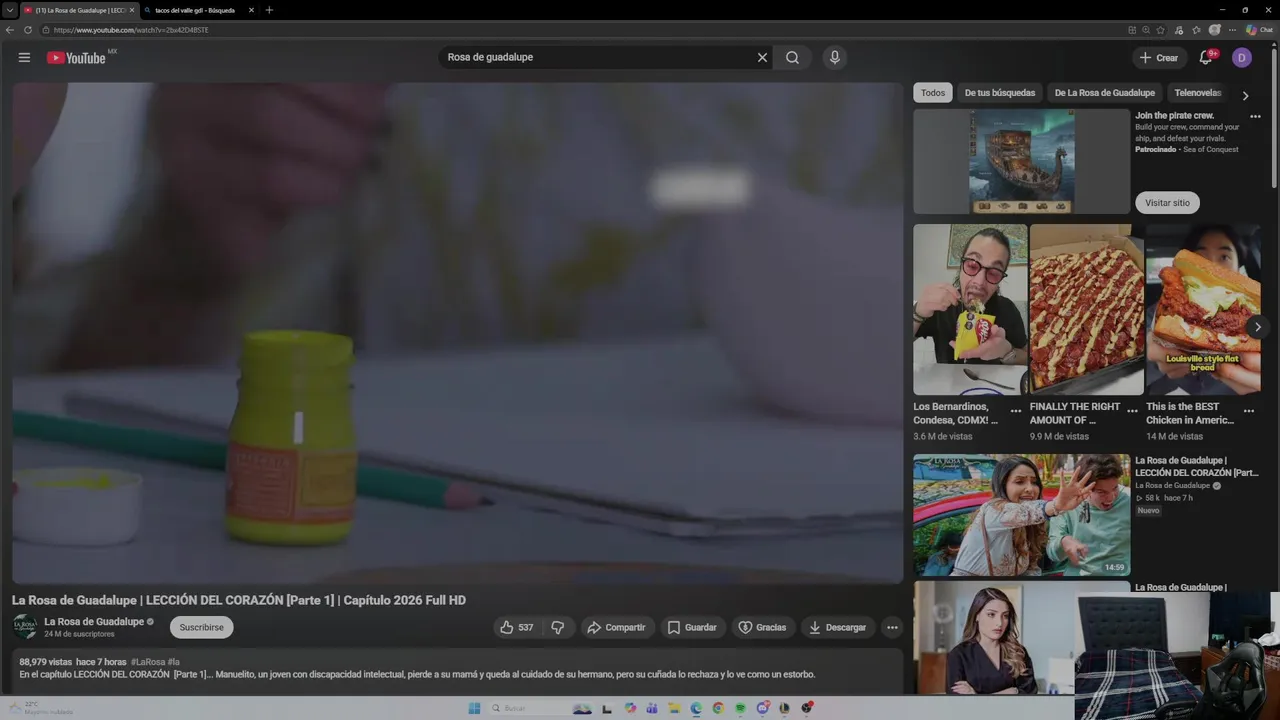Open more actions under the video

tap(892, 627)
